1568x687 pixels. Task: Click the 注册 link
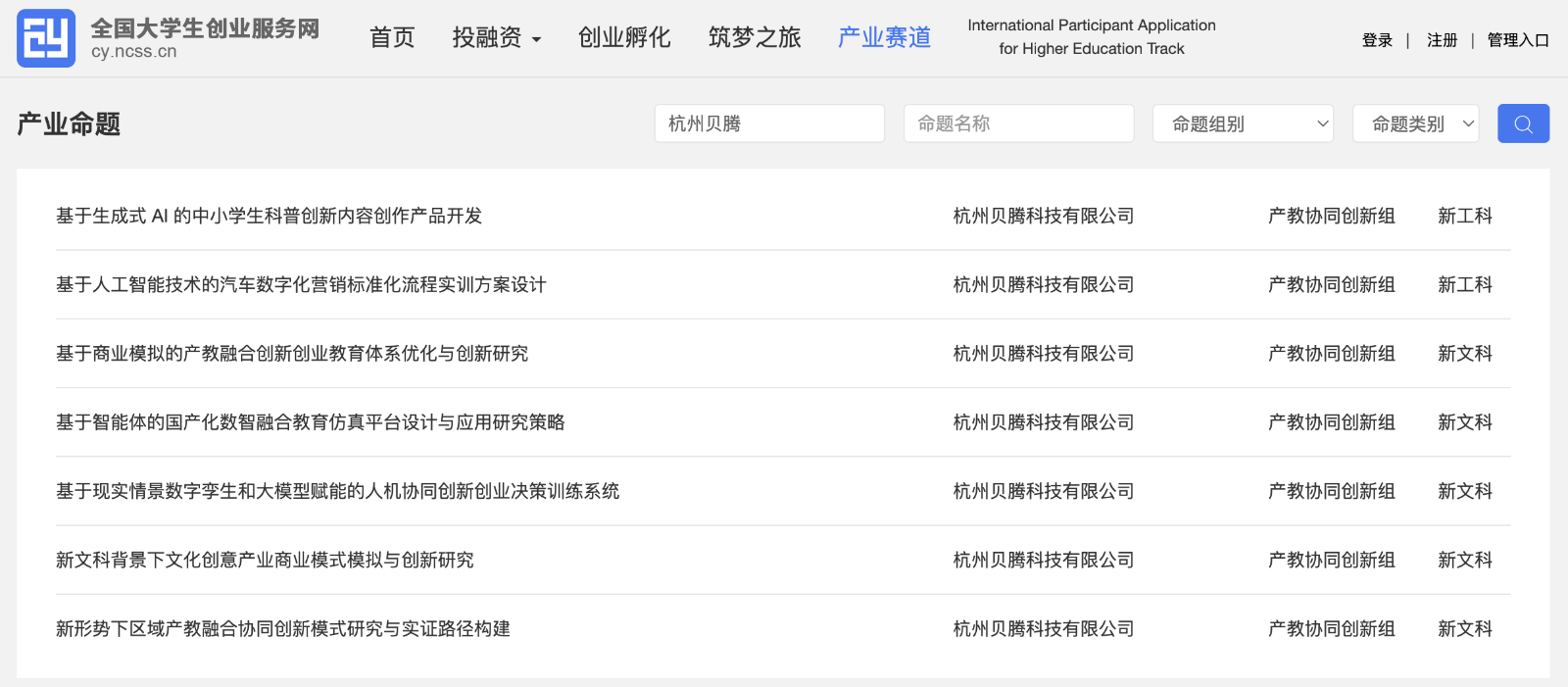[x=1442, y=40]
